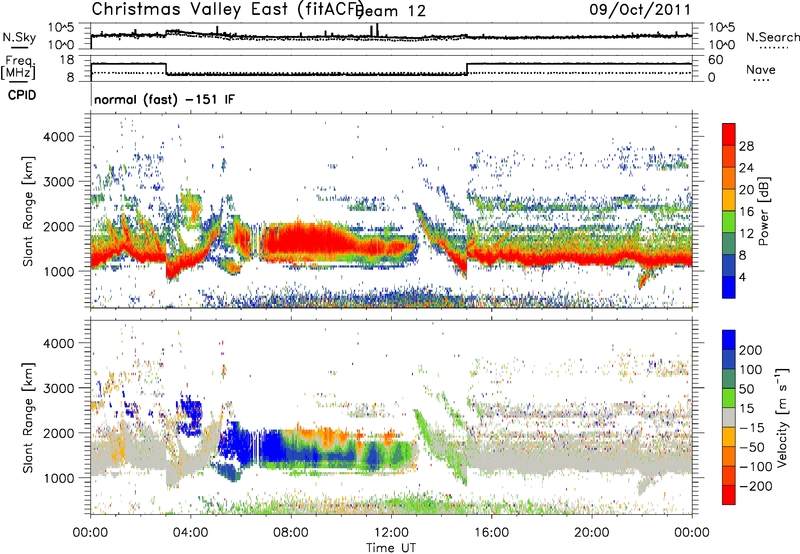Image resolution: width=800 pixels, height=554 pixels.
Task: Click the '-100' value on velocity colorbar
Action: pyautogui.click(x=755, y=467)
